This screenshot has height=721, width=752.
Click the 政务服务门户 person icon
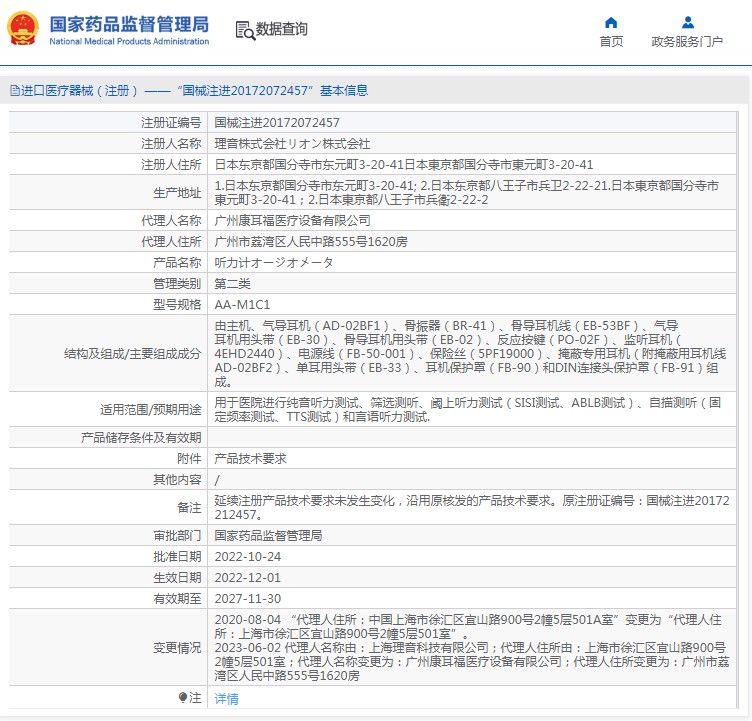pos(687,22)
